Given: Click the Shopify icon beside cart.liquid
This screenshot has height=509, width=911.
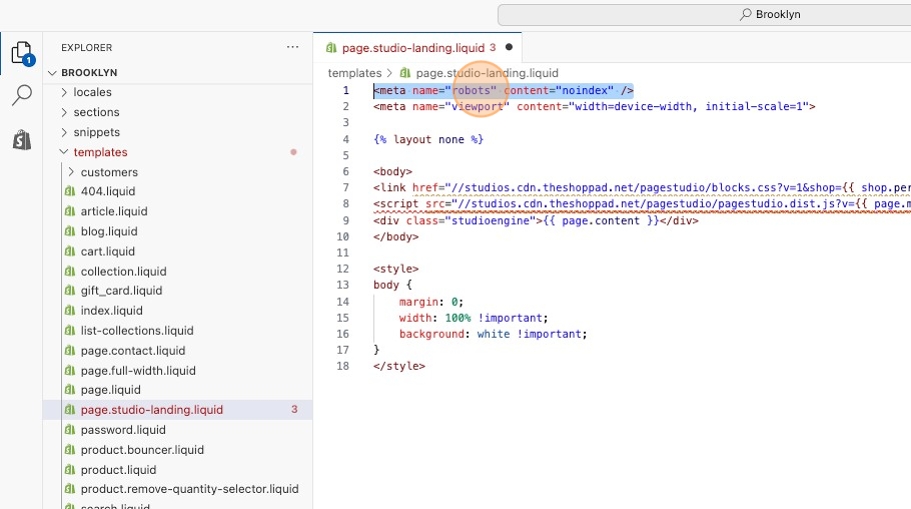Looking at the screenshot, I should tap(70, 251).
